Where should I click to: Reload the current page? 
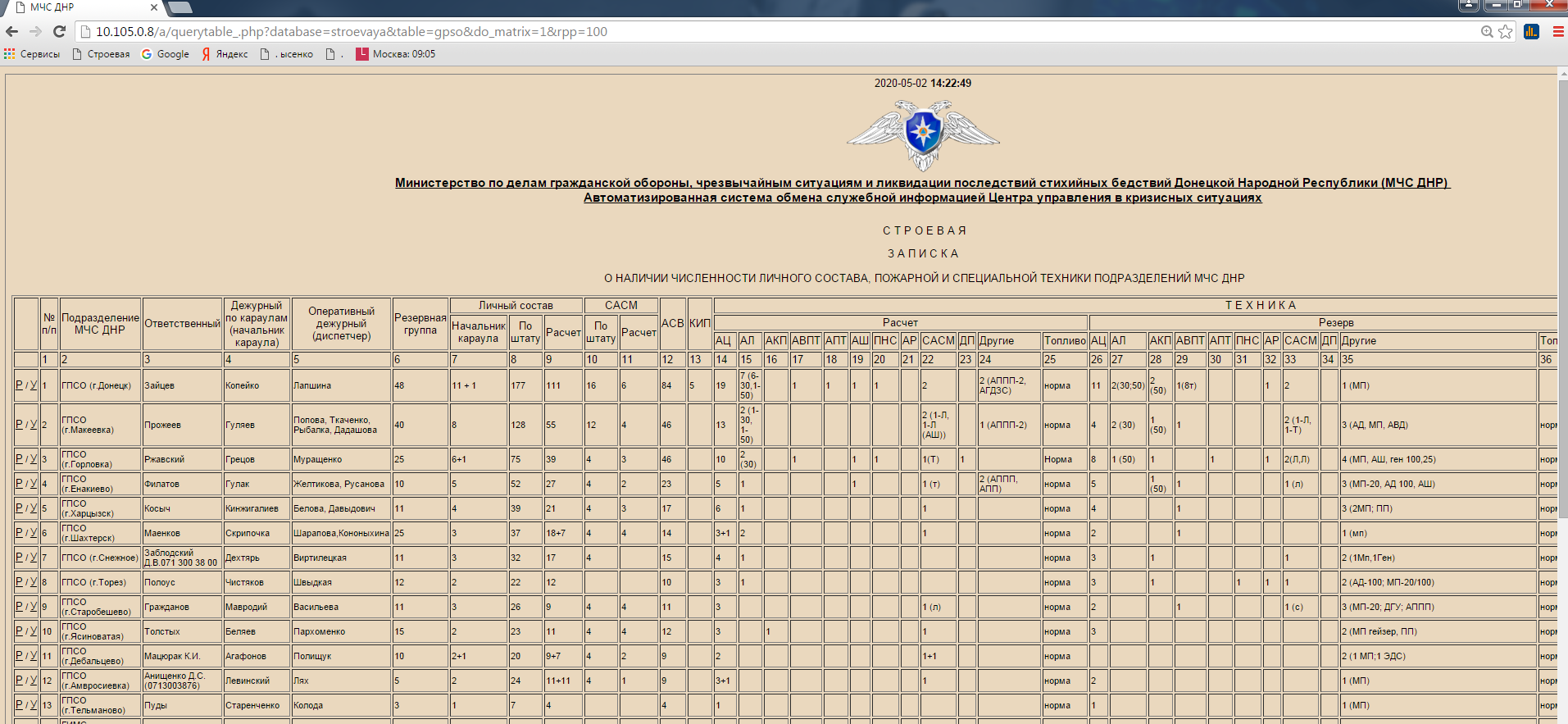[59, 32]
